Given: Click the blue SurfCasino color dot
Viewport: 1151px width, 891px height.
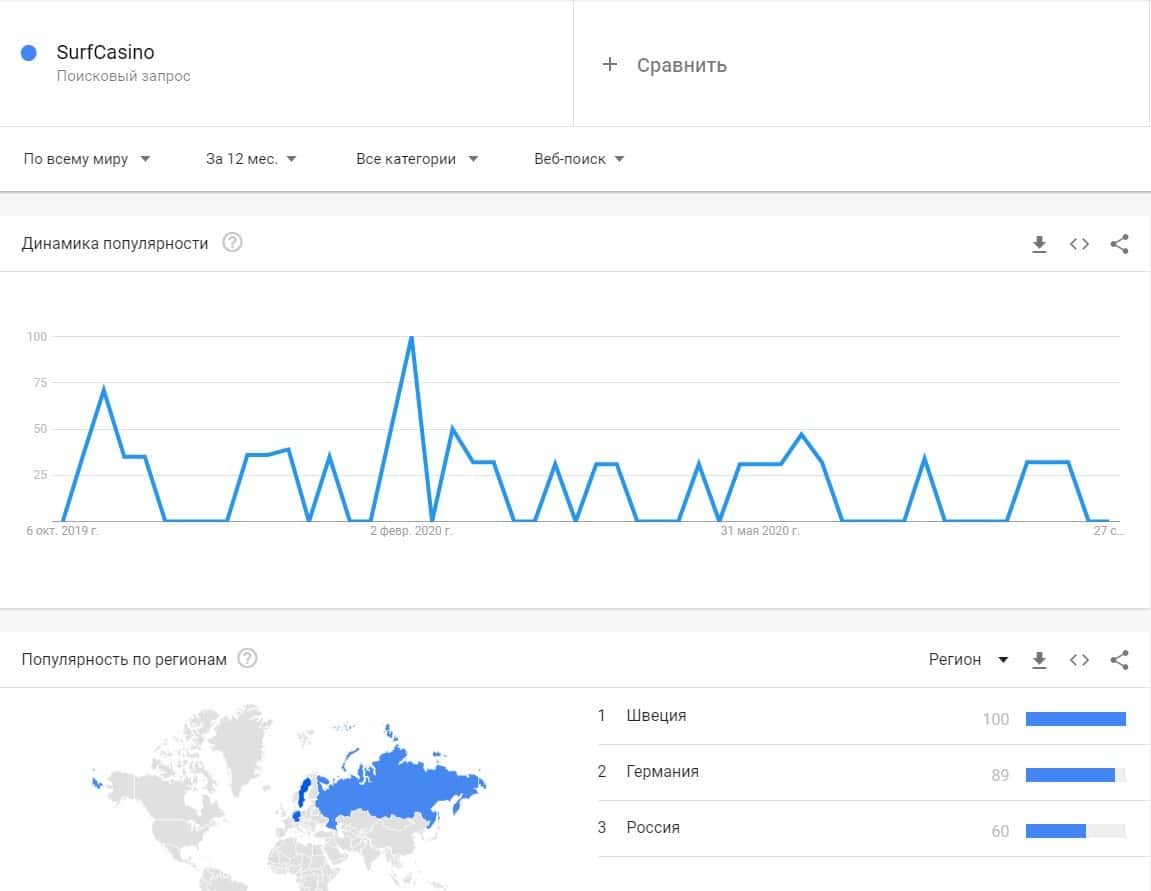Looking at the screenshot, I should 29,53.
